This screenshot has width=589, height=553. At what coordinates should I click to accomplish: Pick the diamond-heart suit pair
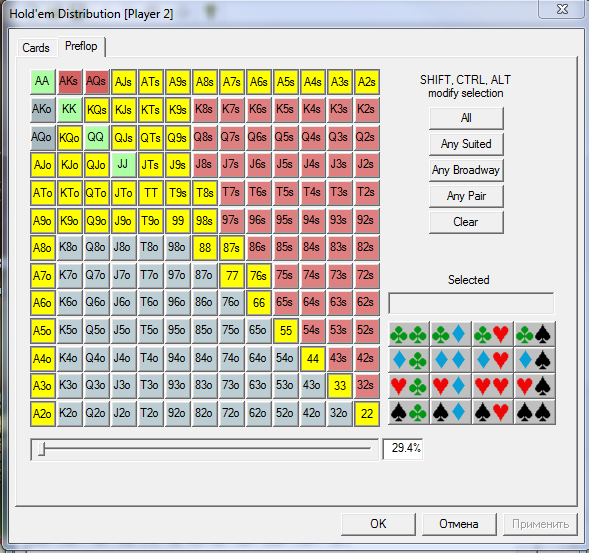[492, 360]
